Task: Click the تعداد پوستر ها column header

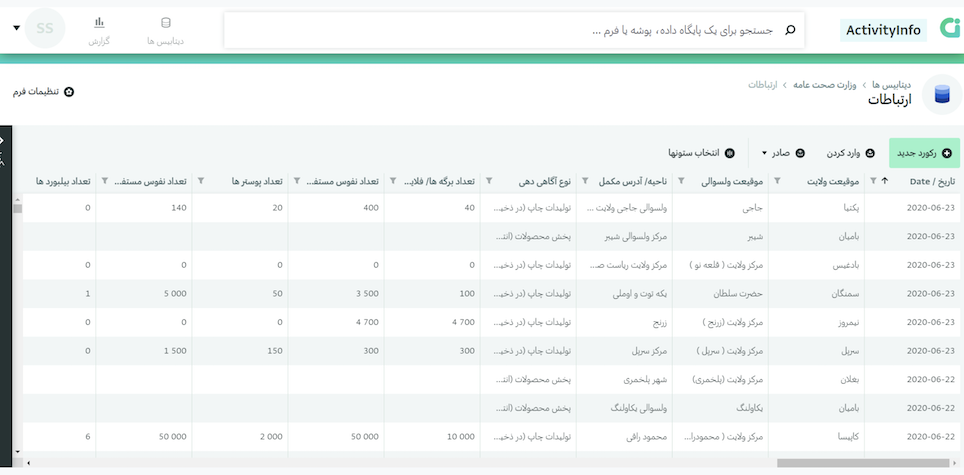Action: 257,181
